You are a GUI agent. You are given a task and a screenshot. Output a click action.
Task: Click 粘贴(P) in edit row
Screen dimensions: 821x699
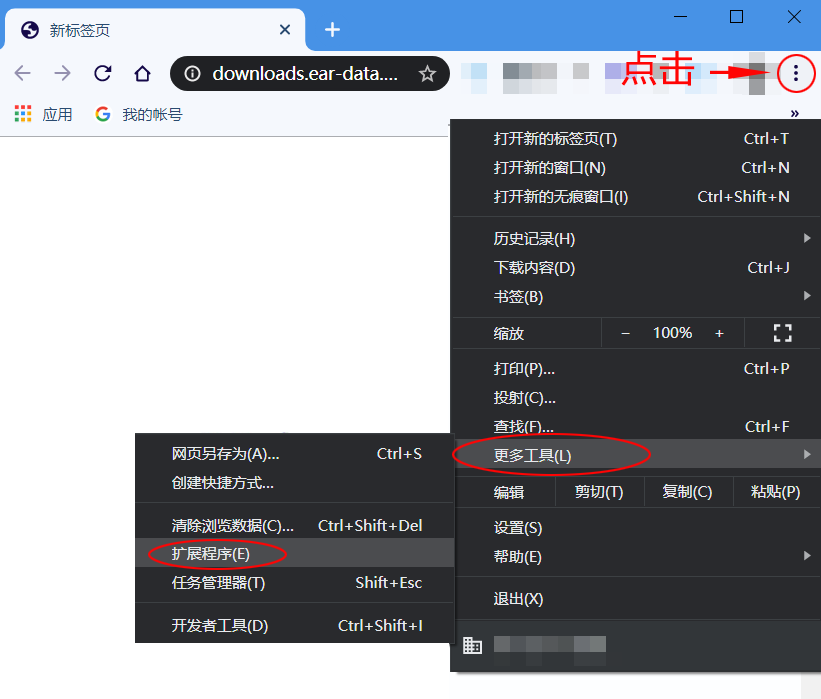pyautogui.click(x=775, y=492)
